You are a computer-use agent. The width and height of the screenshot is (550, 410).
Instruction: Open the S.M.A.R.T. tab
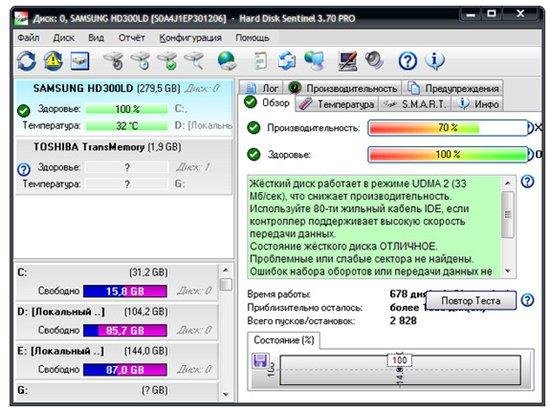point(415,104)
